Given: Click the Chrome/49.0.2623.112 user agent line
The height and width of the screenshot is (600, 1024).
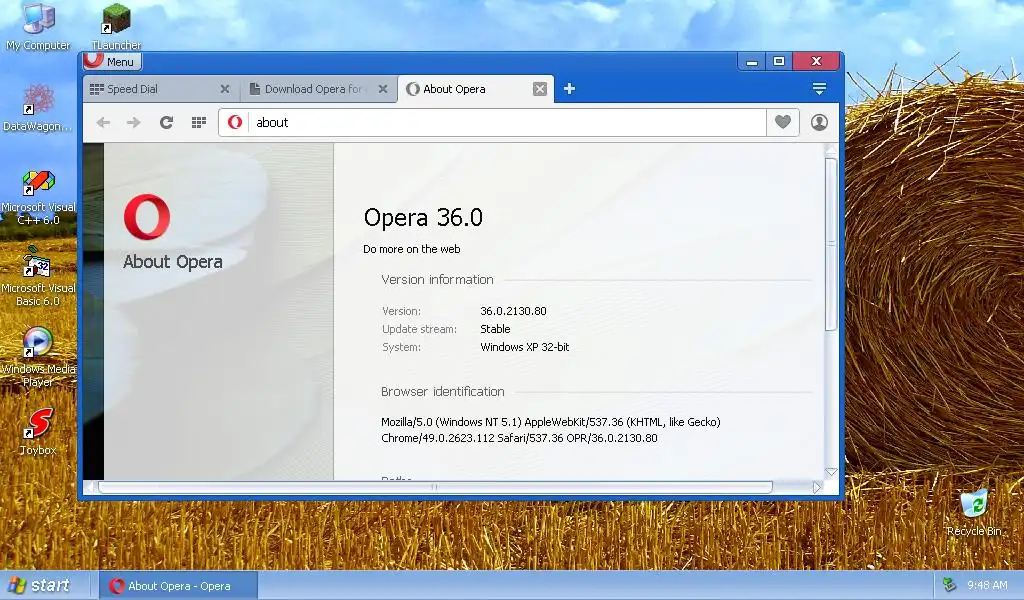Looking at the screenshot, I should pyautogui.click(x=519, y=438).
